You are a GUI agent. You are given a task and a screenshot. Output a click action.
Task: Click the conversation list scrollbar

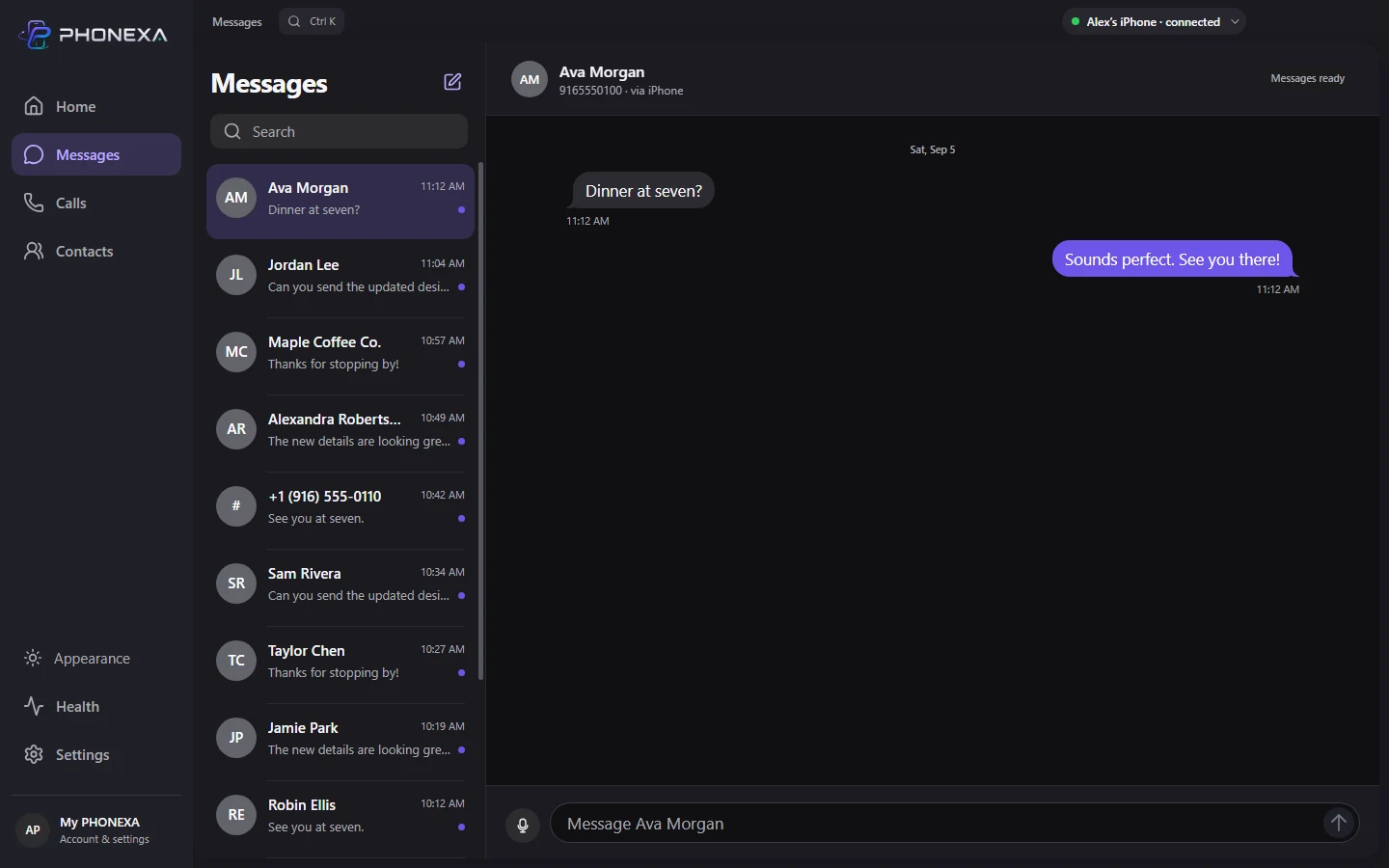click(480, 420)
